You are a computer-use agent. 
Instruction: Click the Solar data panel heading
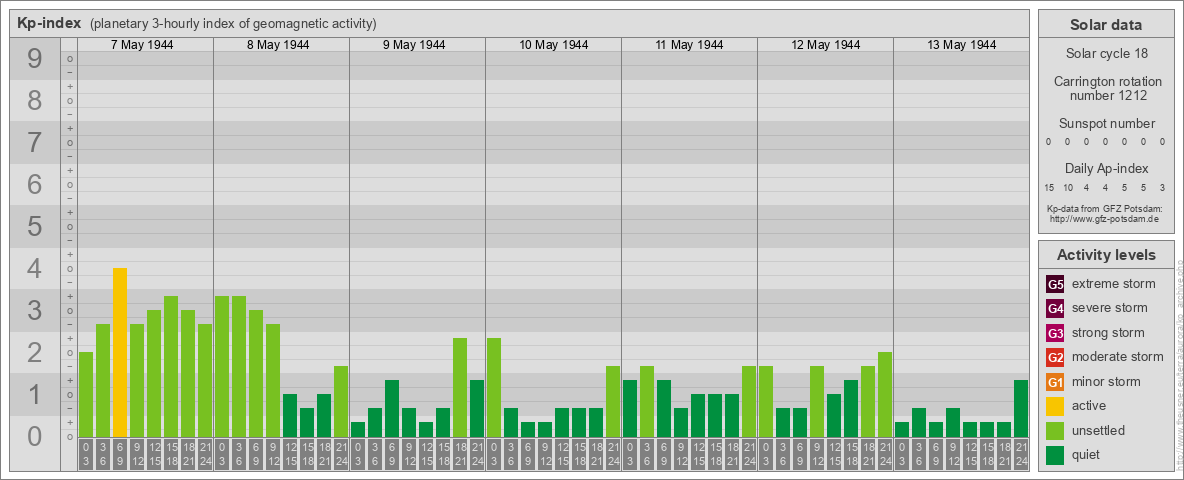pos(1106,25)
